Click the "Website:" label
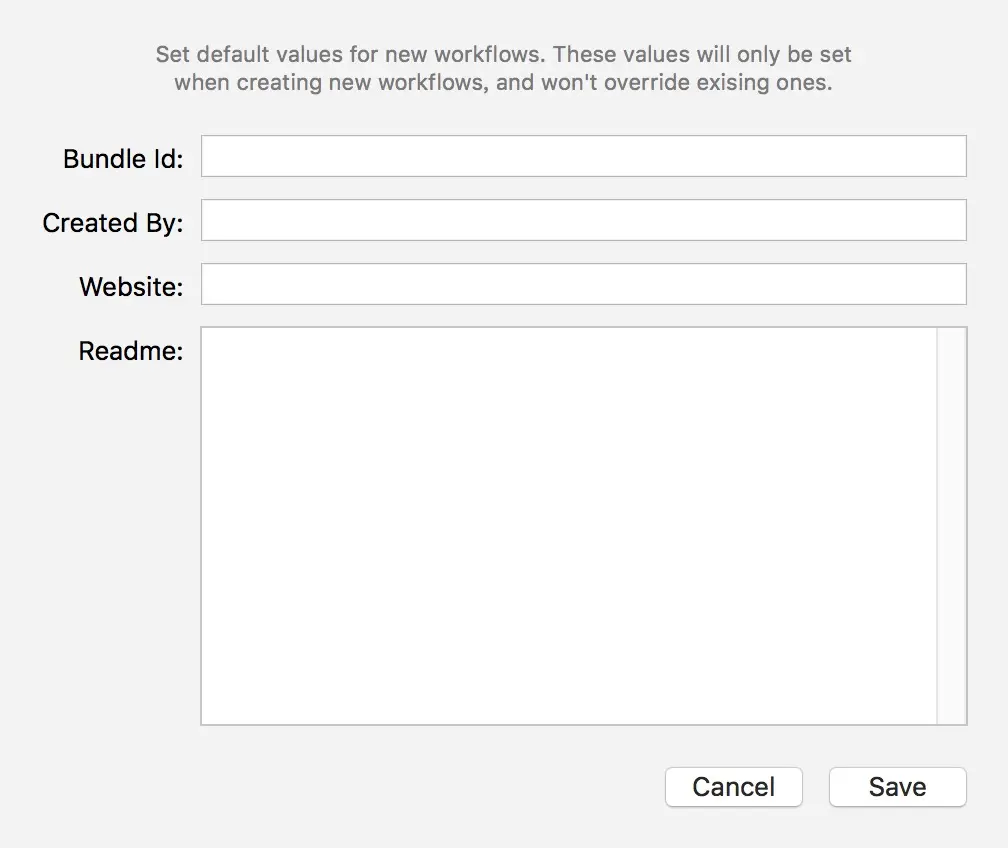 131,287
